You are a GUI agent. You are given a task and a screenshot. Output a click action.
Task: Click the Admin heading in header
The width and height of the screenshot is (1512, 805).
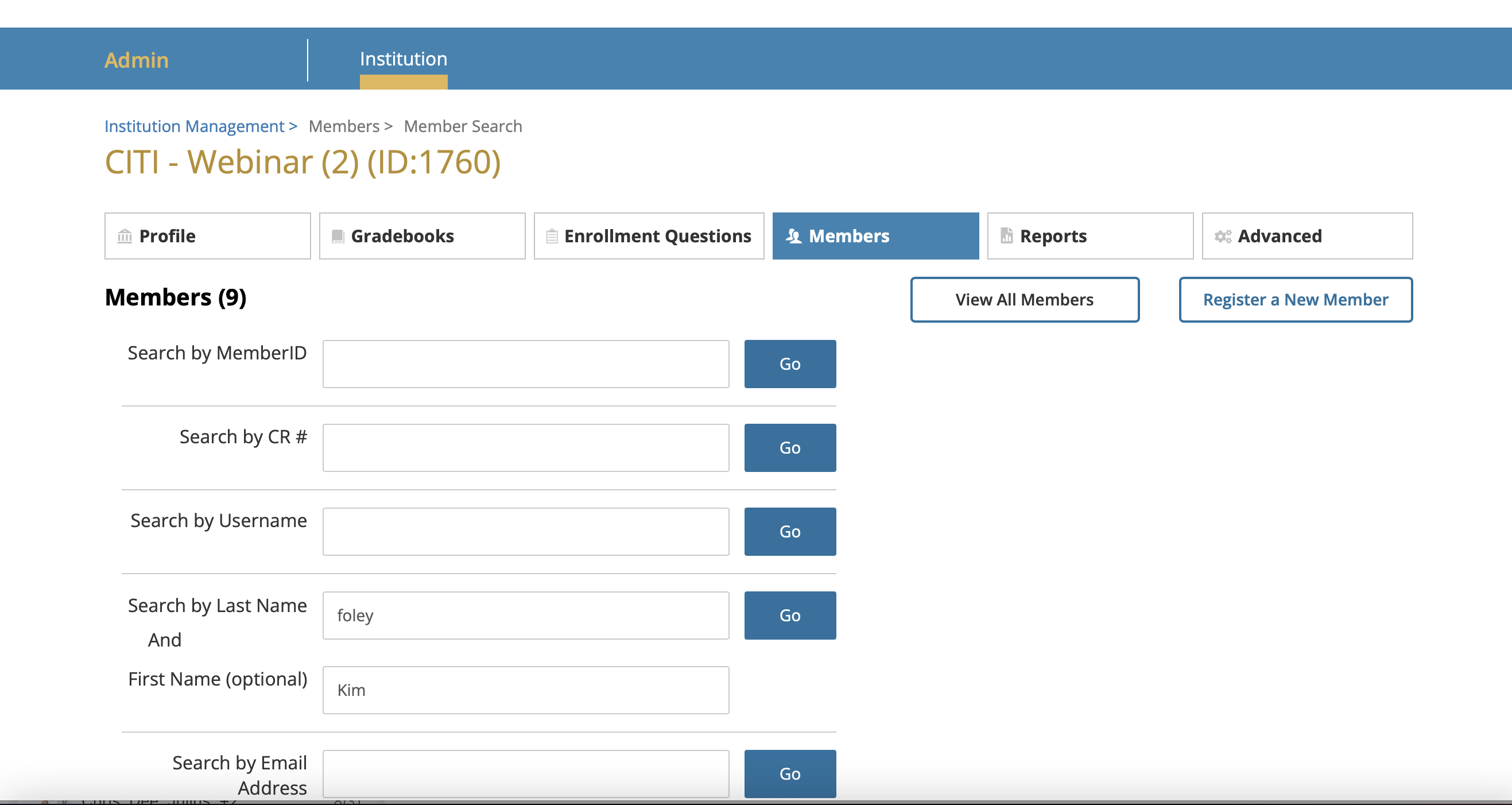click(136, 60)
